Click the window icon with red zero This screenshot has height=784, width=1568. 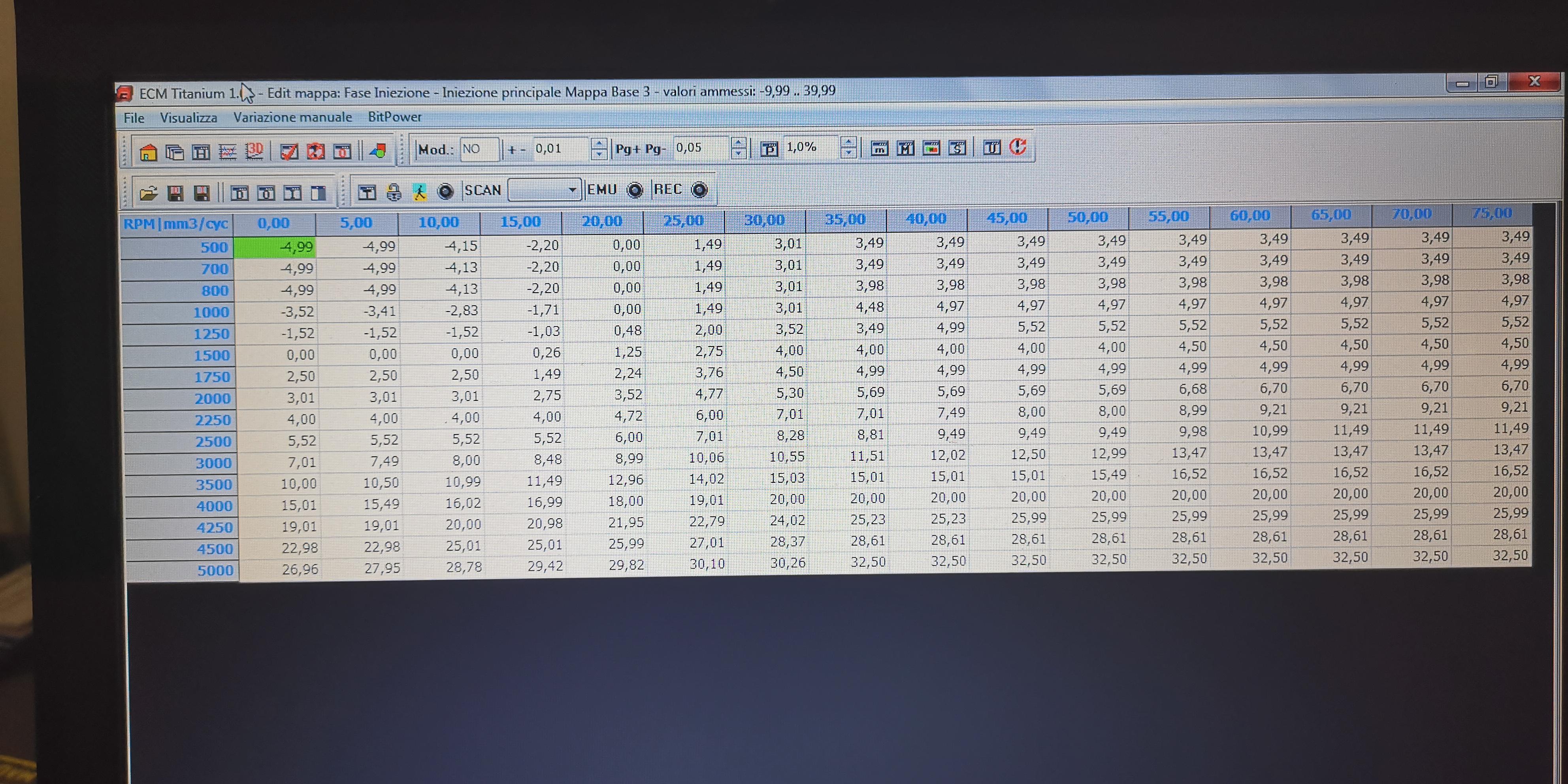pos(343,151)
